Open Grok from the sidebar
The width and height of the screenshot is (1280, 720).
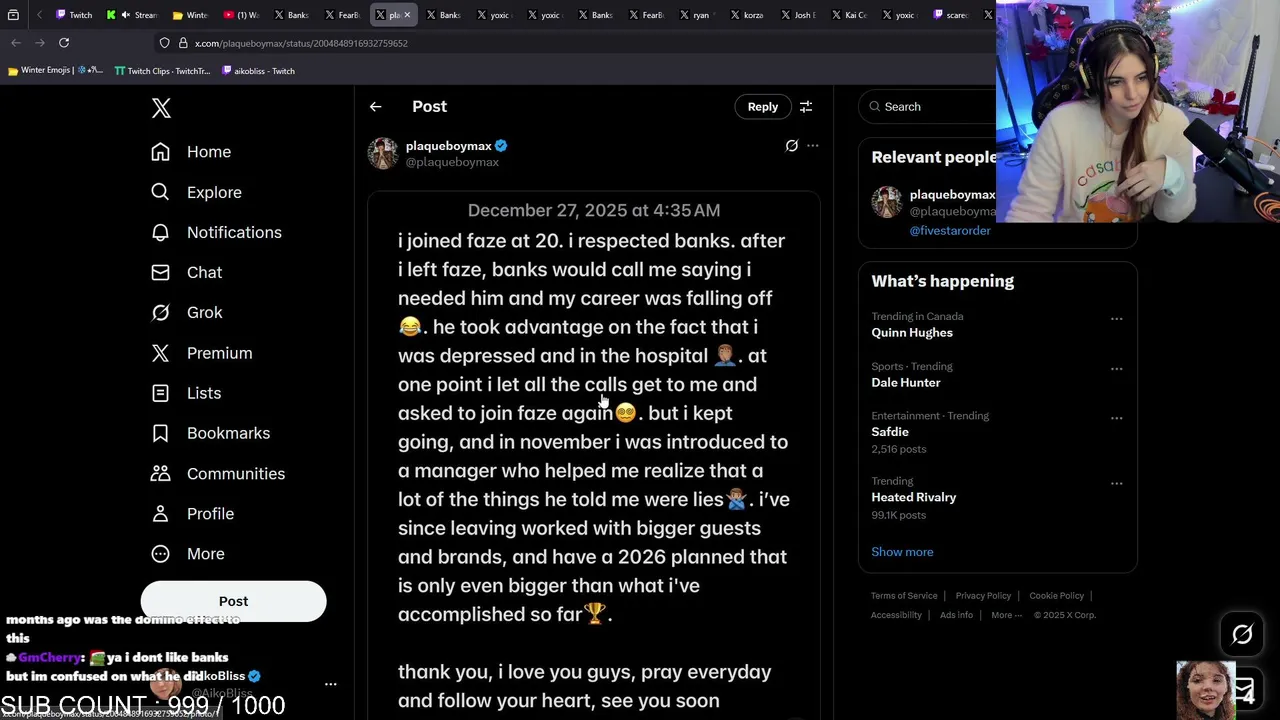pyautogui.click(x=186, y=312)
